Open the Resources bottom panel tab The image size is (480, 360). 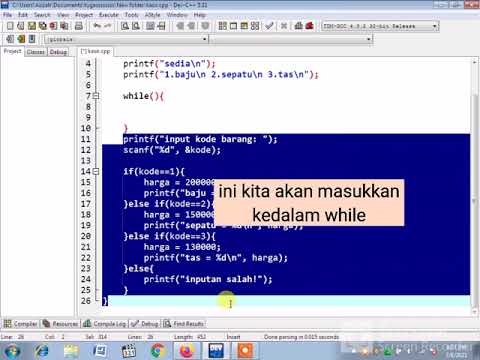(x=60, y=324)
